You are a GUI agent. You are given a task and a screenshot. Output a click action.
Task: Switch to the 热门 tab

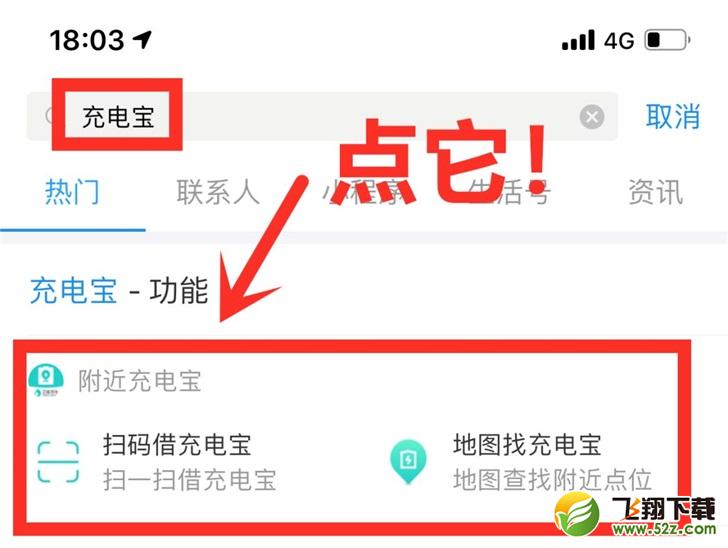72,192
